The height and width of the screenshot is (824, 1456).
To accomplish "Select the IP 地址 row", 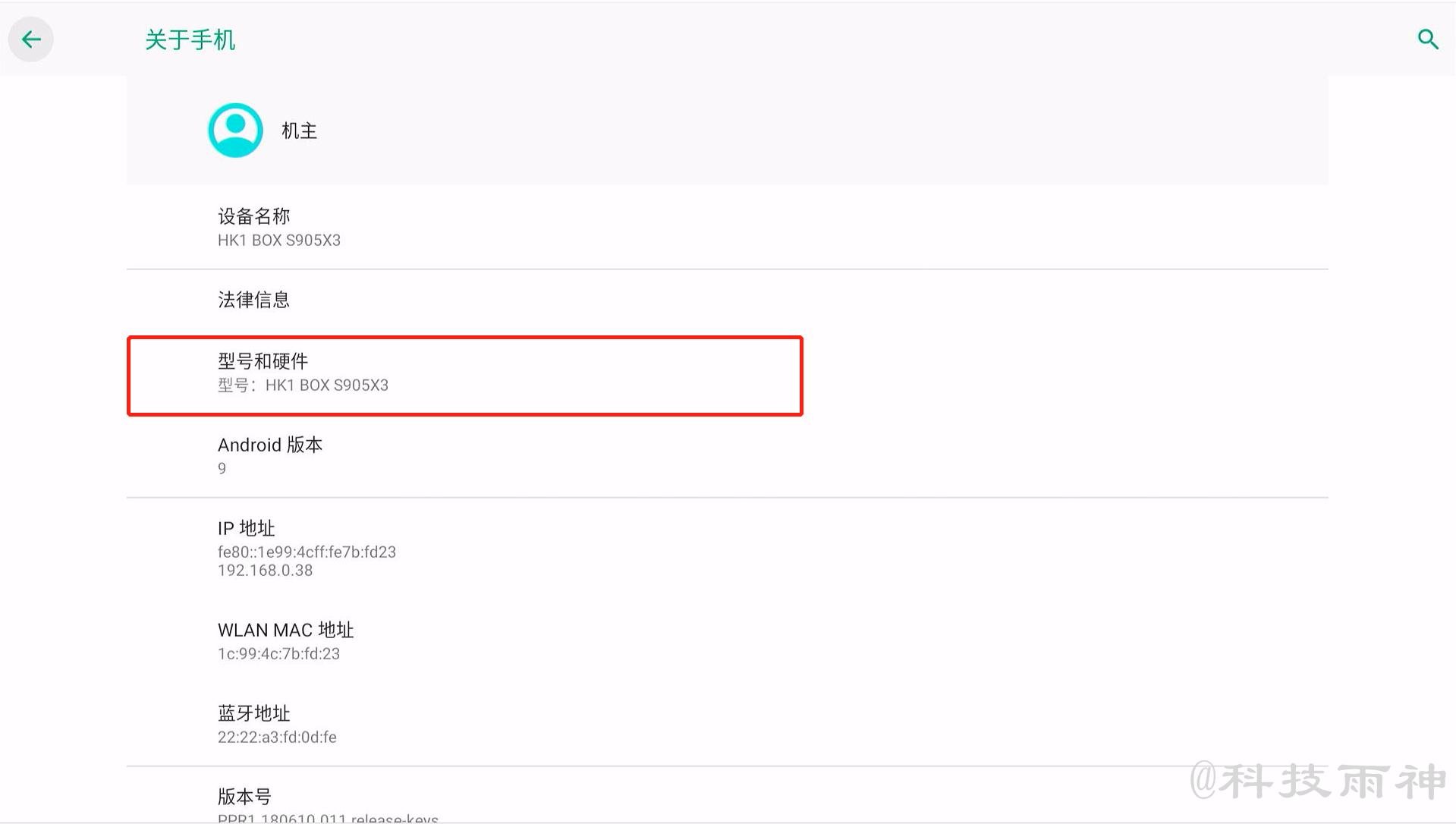I will (x=727, y=549).
